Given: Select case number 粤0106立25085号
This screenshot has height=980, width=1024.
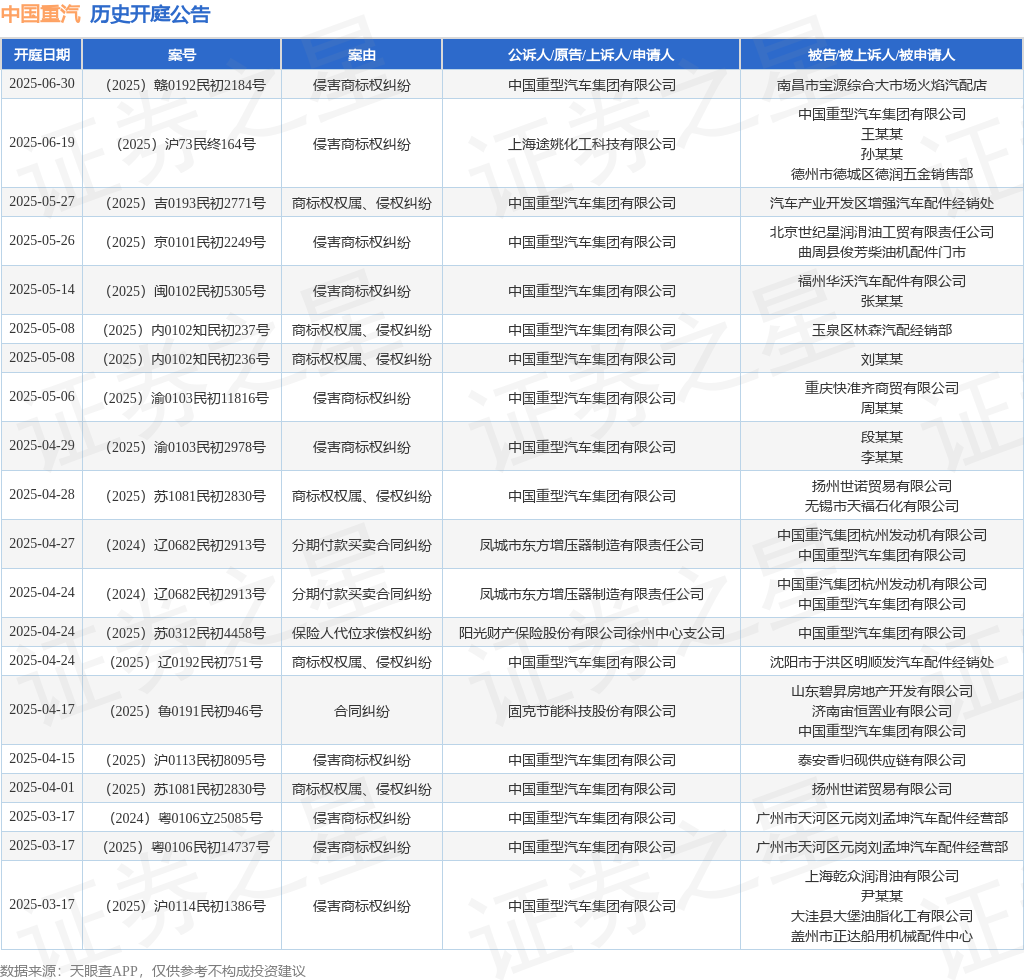Looking at the screenshot, I should [x=185, y=818].
